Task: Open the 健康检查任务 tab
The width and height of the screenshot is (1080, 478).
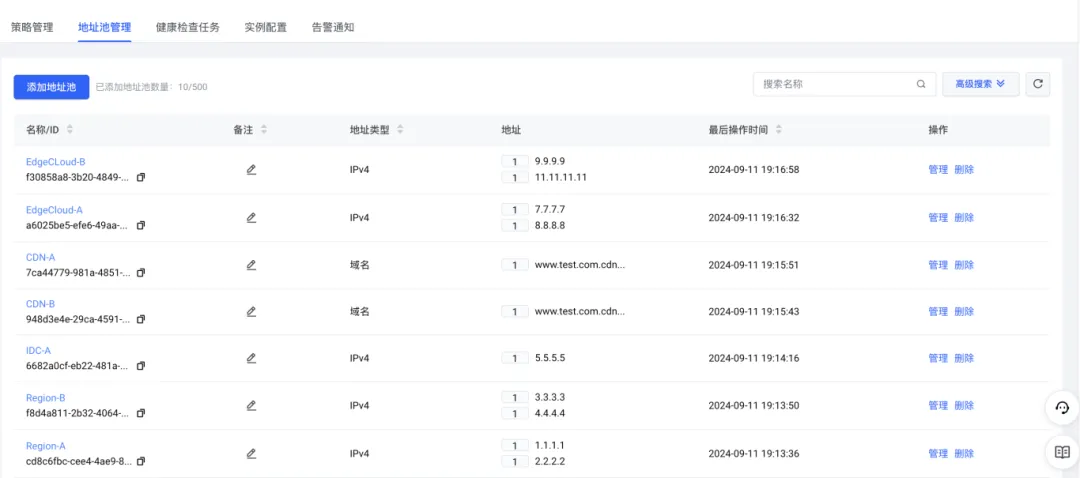Action: (188, 27)
